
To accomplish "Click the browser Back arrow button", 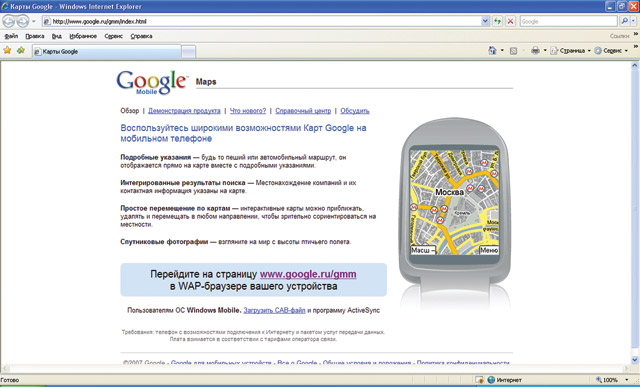I will [9, 21].
